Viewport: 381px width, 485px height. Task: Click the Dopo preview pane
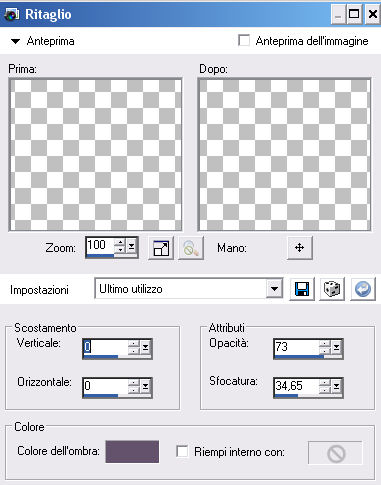click(284, 154)
